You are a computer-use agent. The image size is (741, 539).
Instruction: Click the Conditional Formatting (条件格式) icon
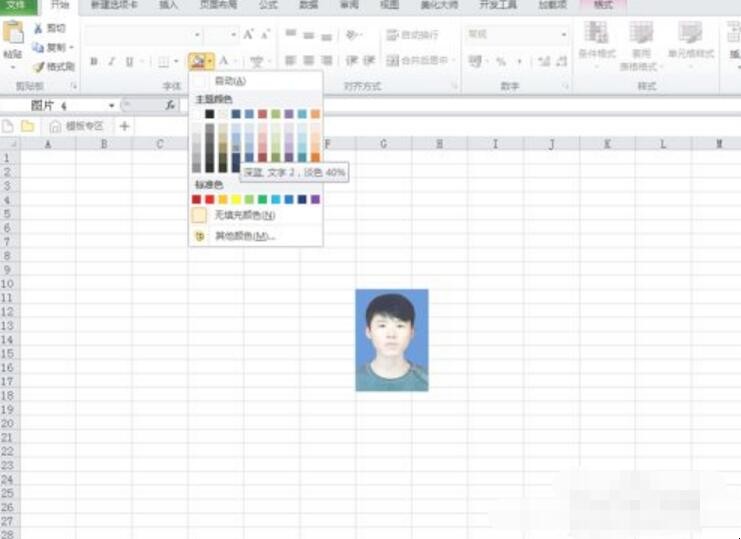click(x=596, y=33)
